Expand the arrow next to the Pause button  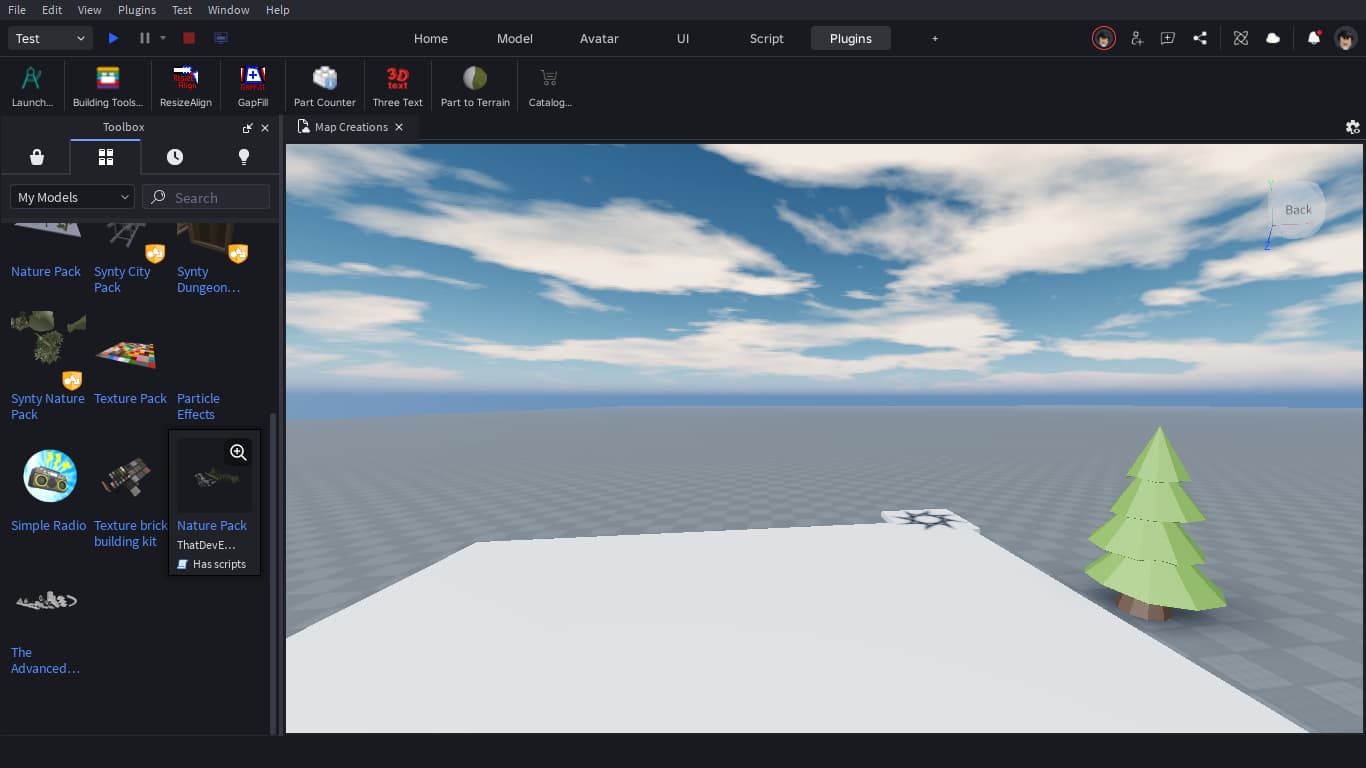[x=163, y=38]
